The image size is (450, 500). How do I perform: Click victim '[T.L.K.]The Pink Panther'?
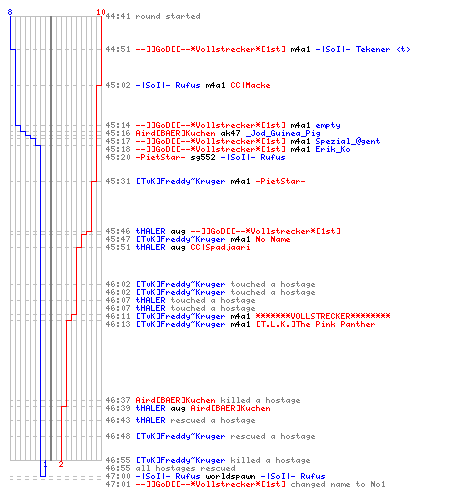(315, 324)
